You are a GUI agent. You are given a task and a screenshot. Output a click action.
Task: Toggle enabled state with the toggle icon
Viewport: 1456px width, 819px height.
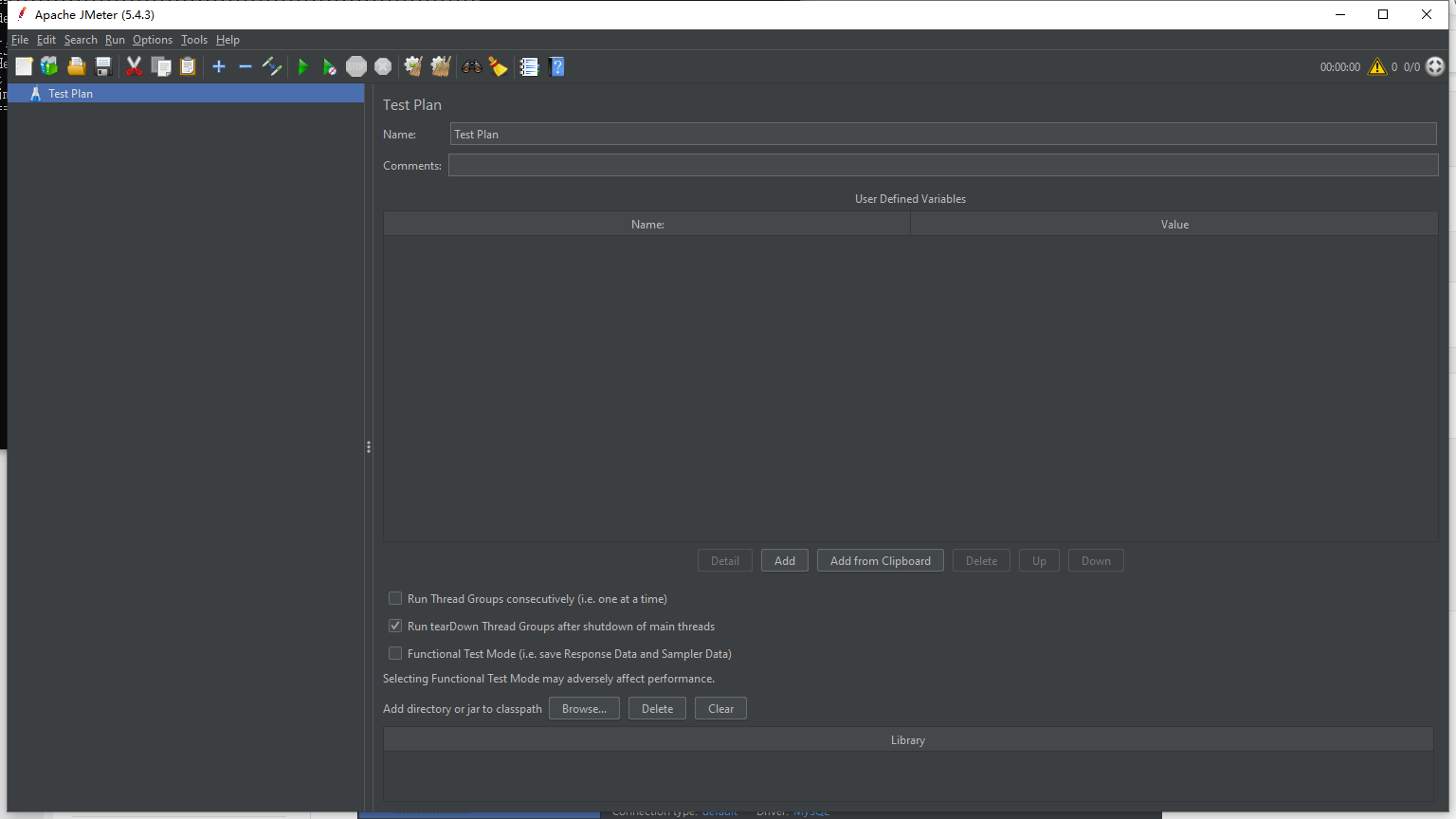pos(272,66)
